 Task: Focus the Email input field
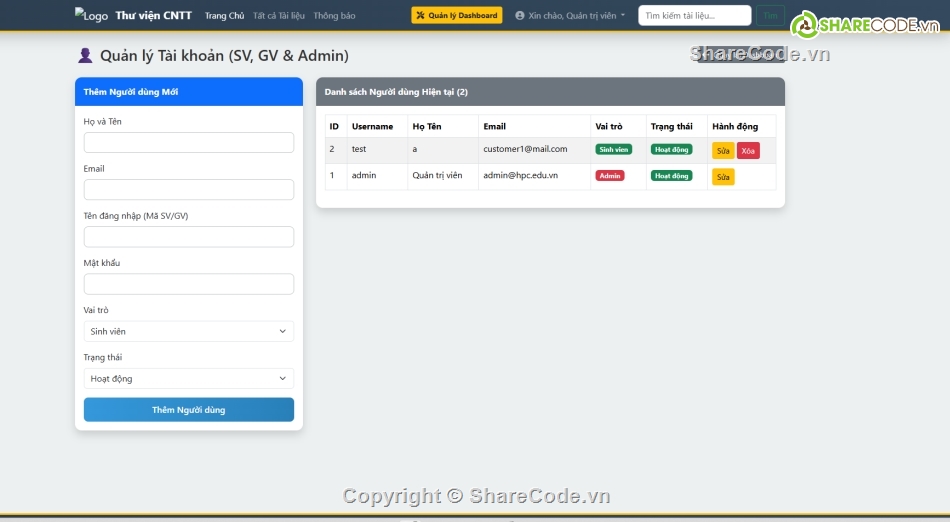(189, 190)
